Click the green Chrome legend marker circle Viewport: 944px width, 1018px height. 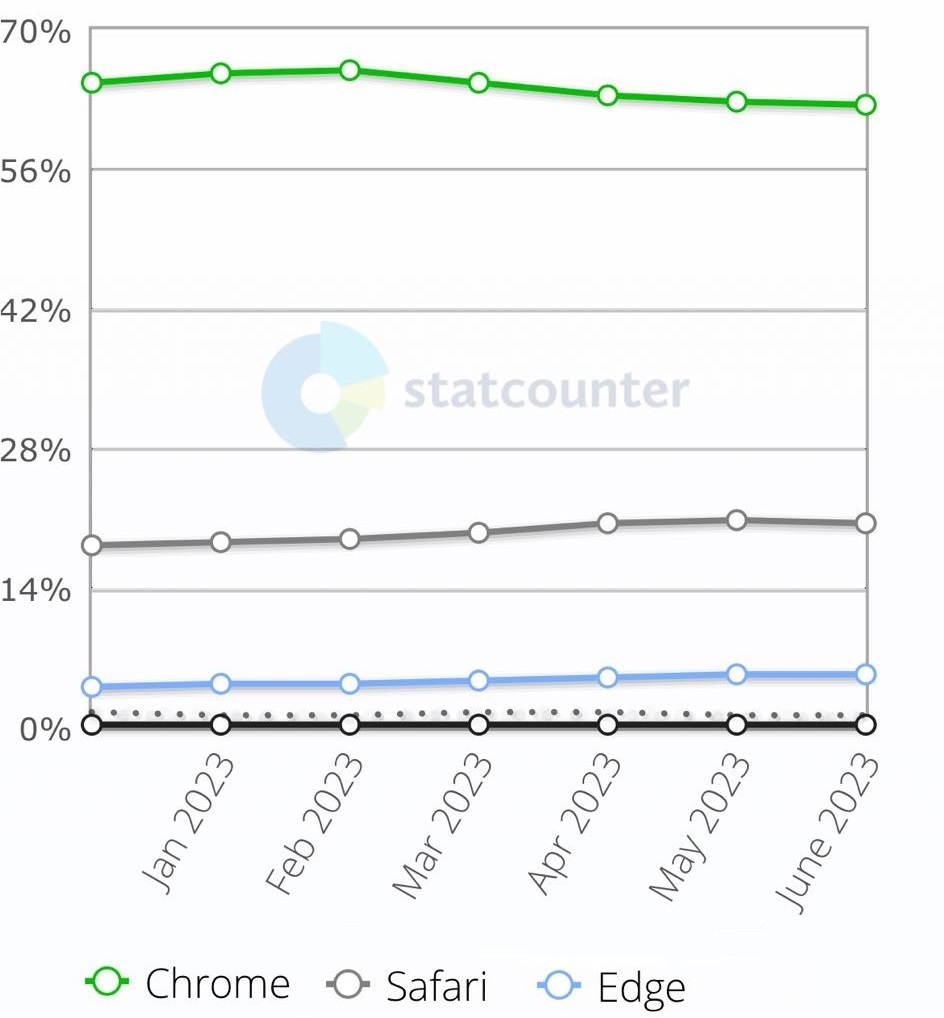click(108, 984)
